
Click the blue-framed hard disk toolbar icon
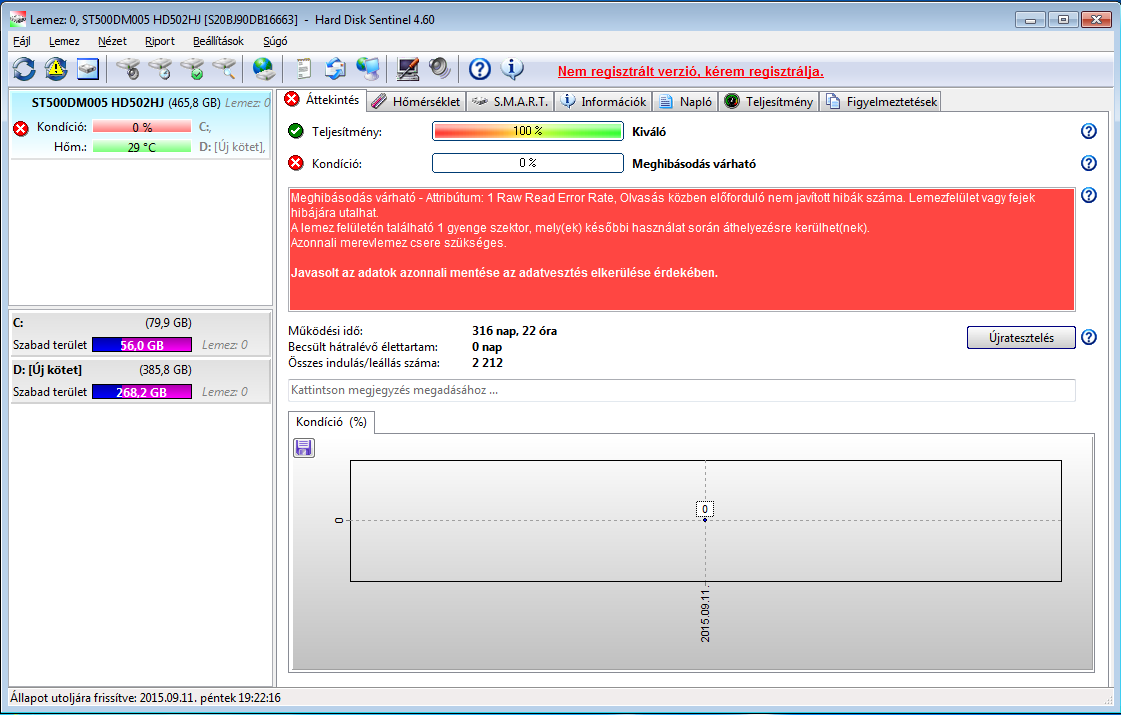pos(88,69)
